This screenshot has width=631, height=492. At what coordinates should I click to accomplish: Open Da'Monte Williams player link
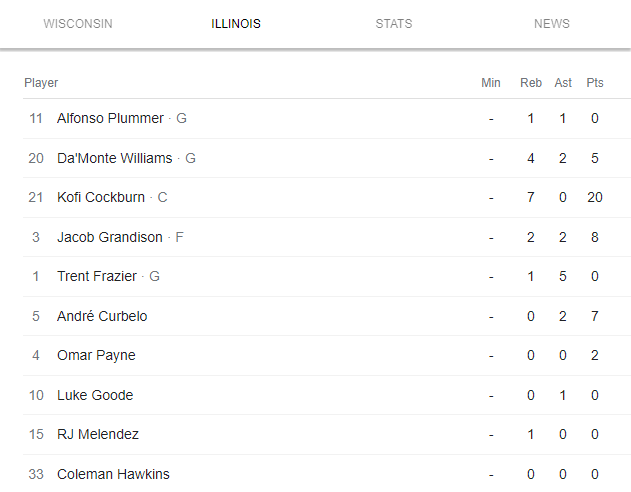[114, 158]
